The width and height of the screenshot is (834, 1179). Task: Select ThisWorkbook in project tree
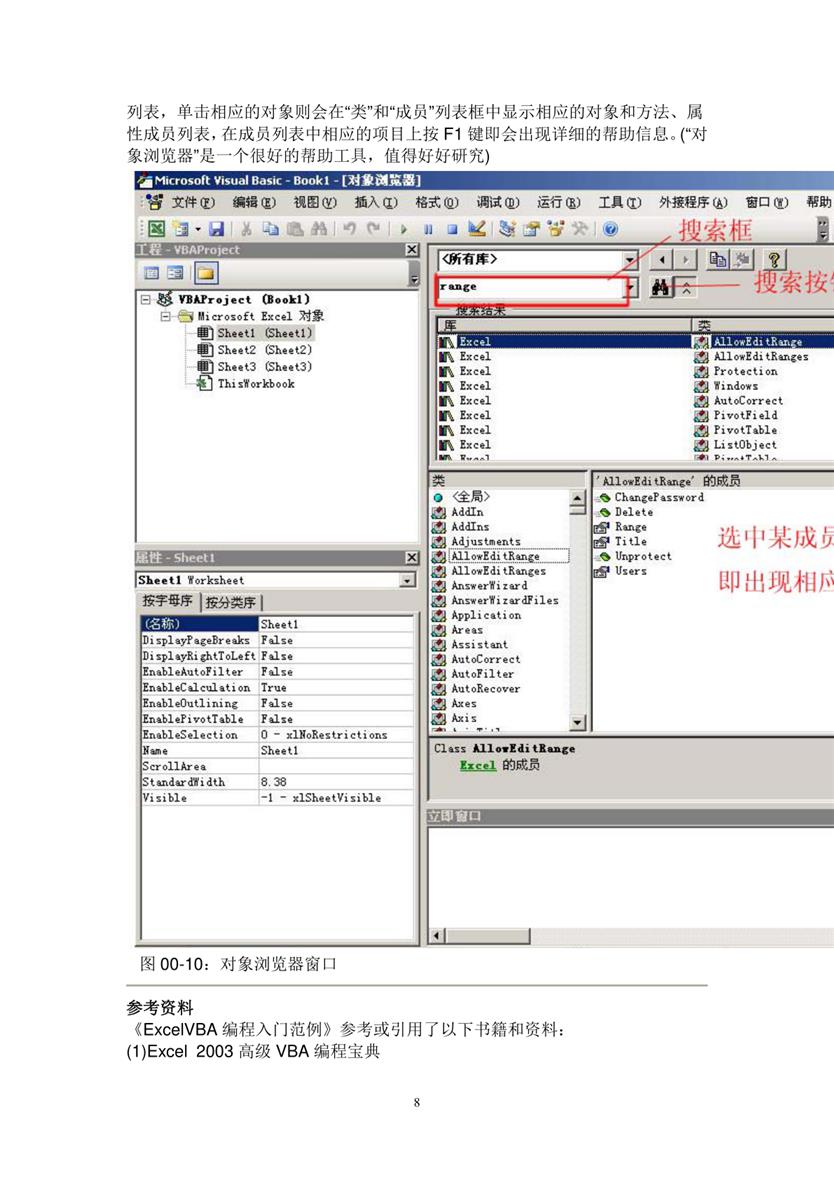[255, 383]
